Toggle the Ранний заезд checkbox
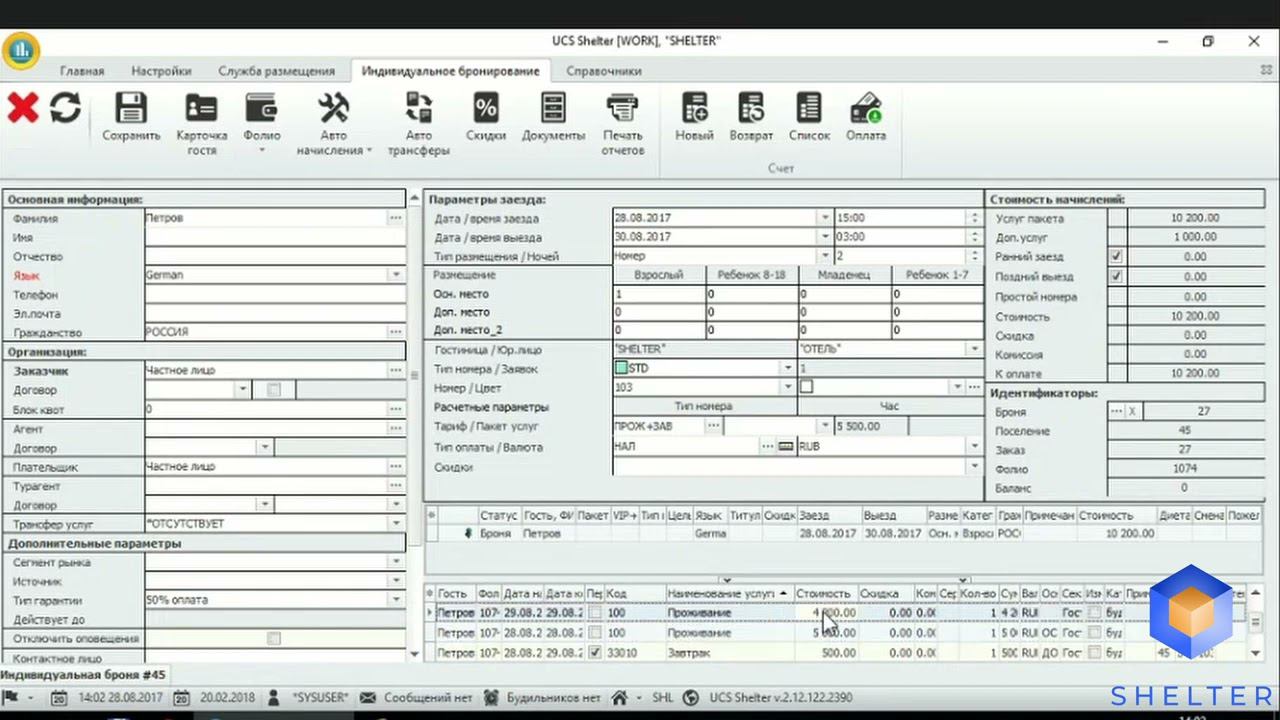 tap(1116, 257)
